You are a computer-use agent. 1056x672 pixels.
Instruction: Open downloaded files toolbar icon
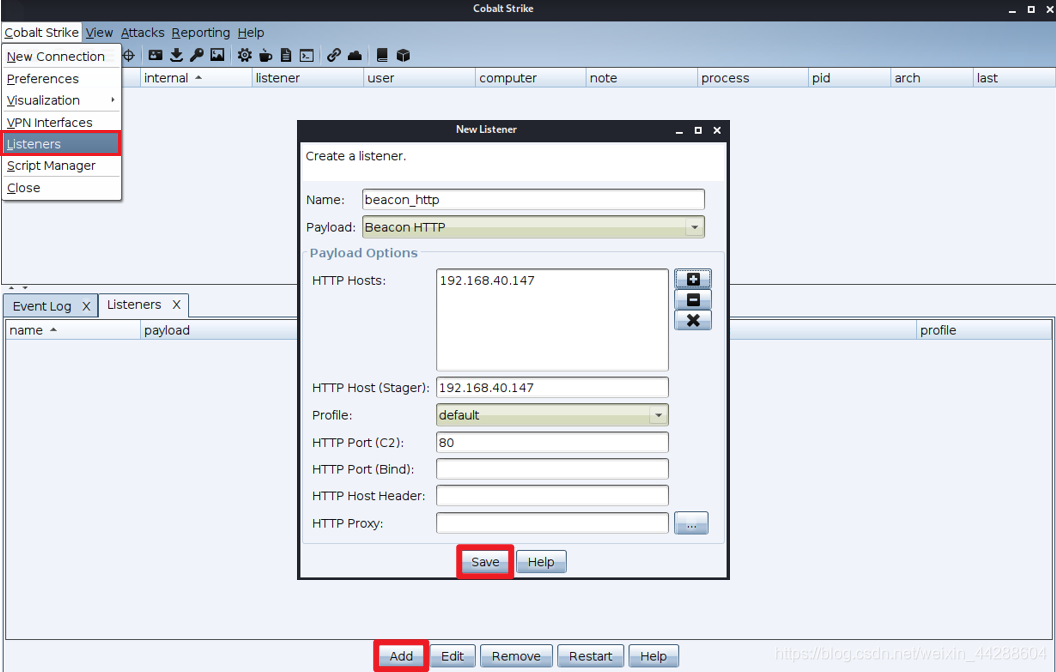click(176, 55)
